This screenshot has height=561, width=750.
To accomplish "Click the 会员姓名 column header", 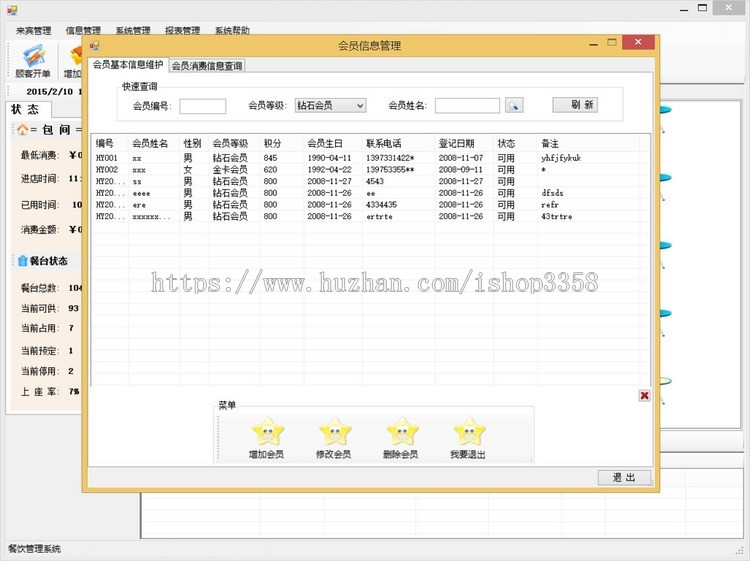I will coord(154,143).
